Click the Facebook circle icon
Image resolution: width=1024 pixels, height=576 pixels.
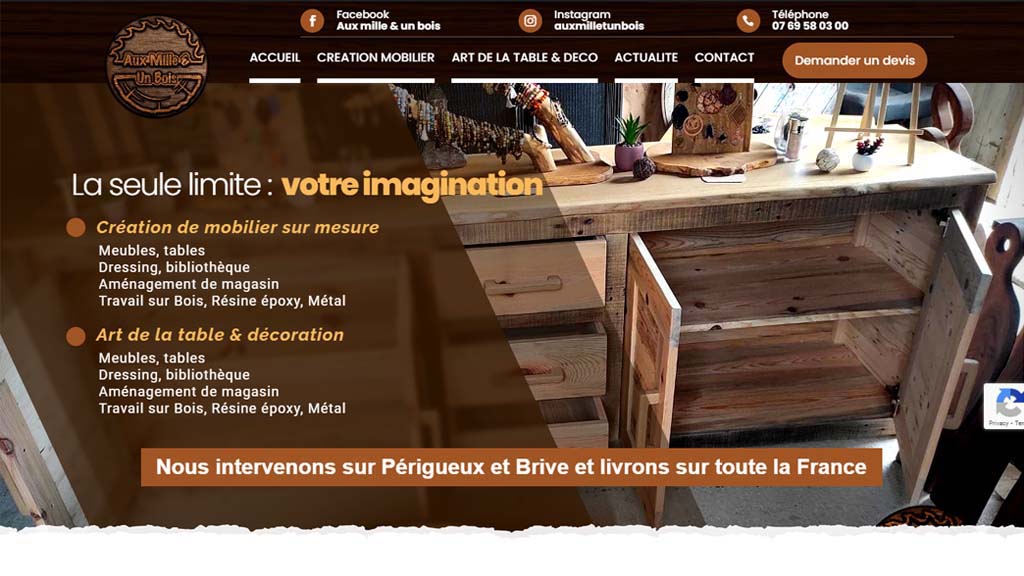312,21
